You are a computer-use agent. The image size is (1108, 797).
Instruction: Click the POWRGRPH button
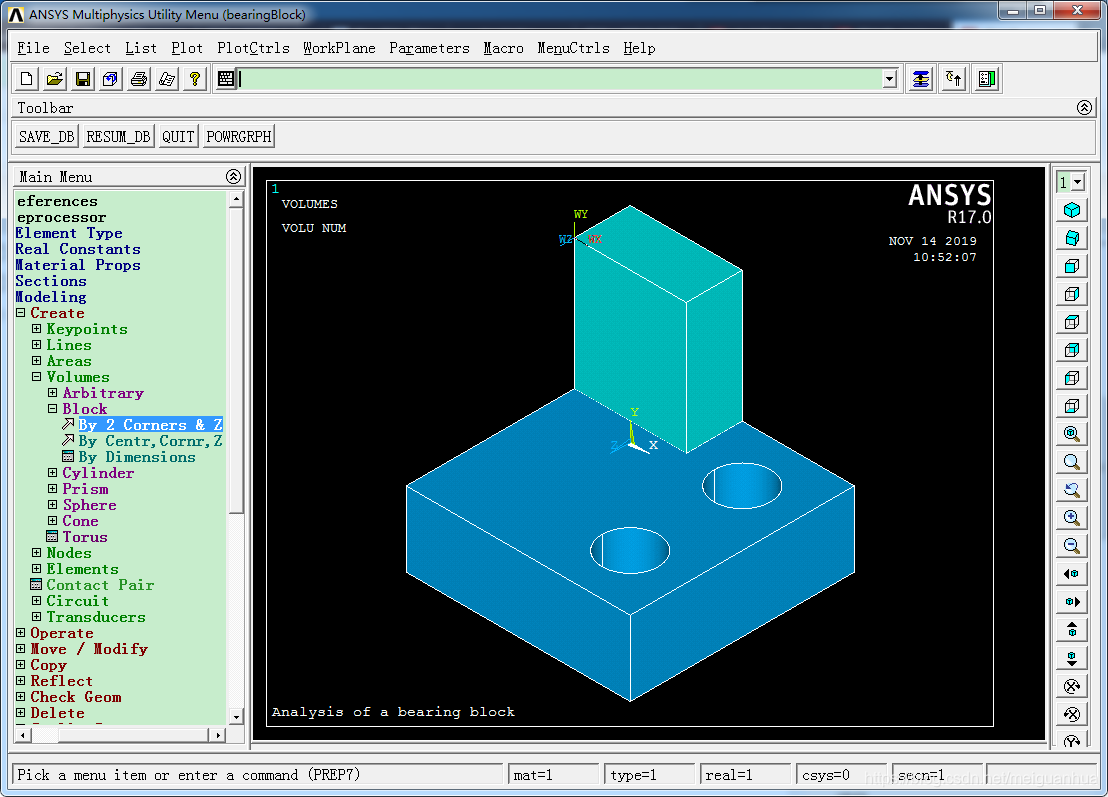[x=239, y=136]
